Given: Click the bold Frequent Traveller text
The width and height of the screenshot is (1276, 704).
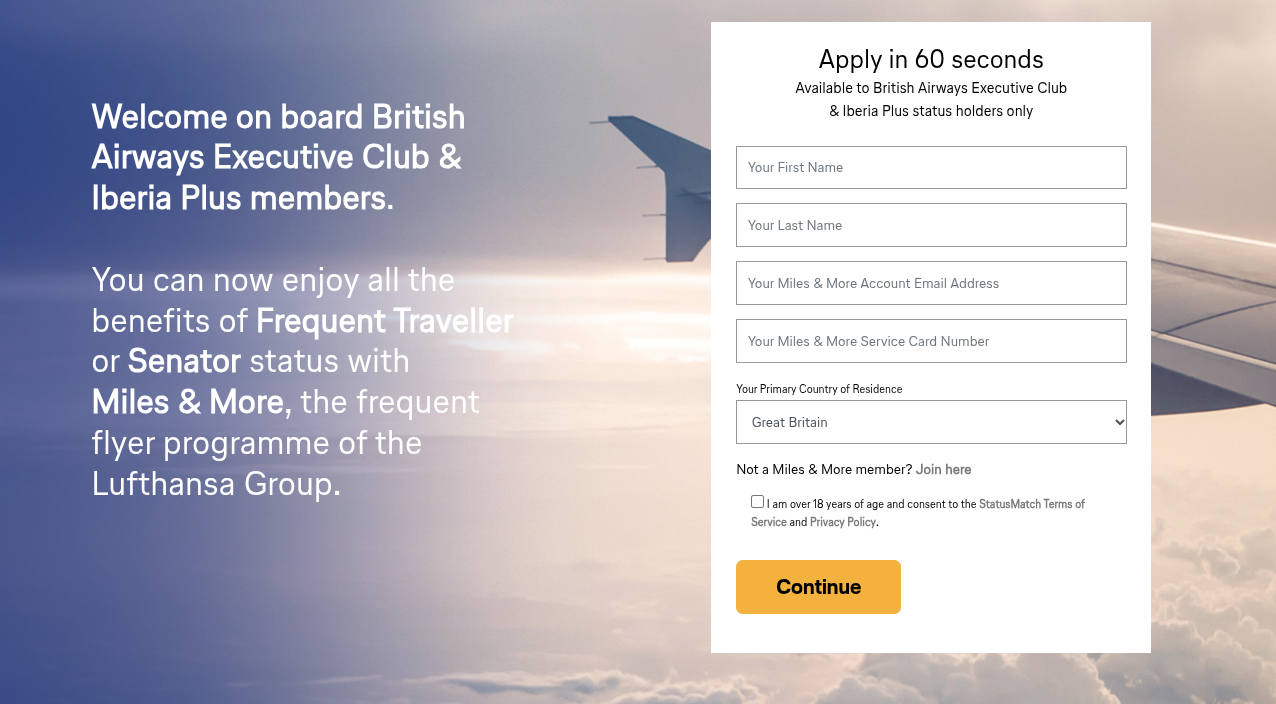Looking at the screenshot, I should click(384, 321).
